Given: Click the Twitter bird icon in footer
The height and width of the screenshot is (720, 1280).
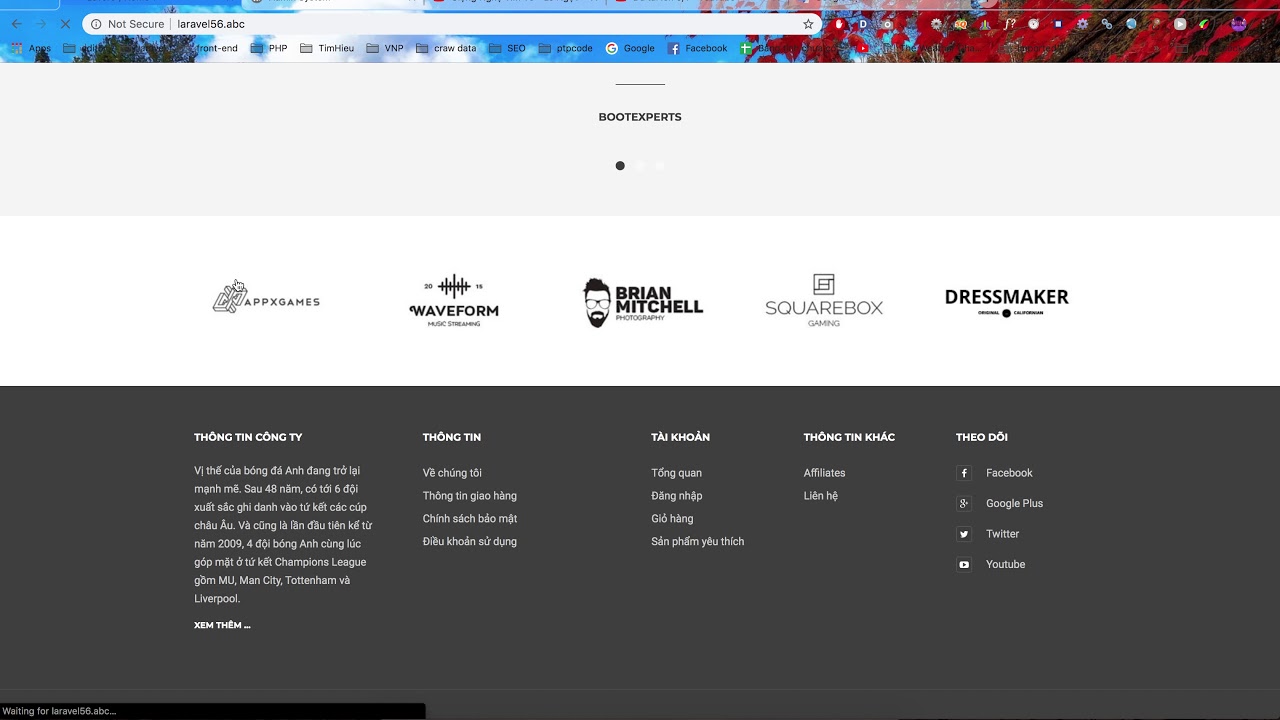Looking at the screenshot, I should point(964,534).
